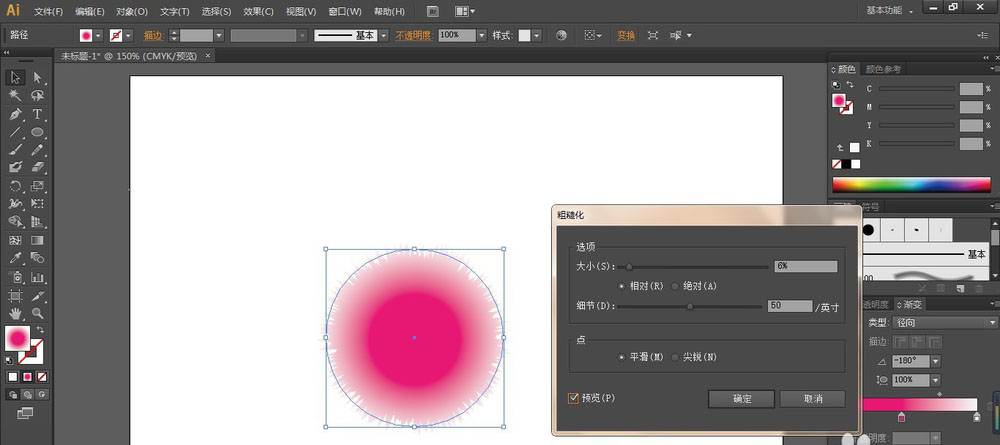This screenshot has height=445, width=1000.
Task: Choose the Hand tool
Action: (x=16, y=313)
